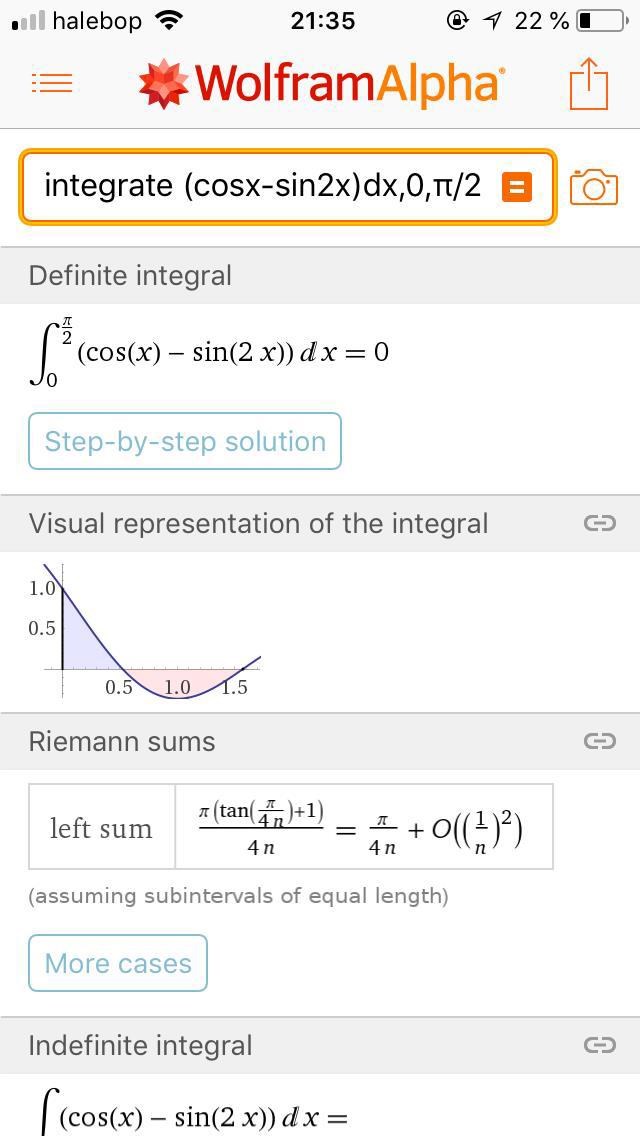
Task: Expand More cases for Riemann sums
Action: (118, 963)
